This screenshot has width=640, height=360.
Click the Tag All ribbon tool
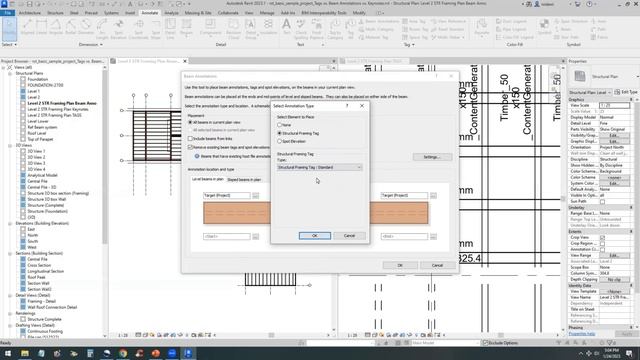point(350,29)
